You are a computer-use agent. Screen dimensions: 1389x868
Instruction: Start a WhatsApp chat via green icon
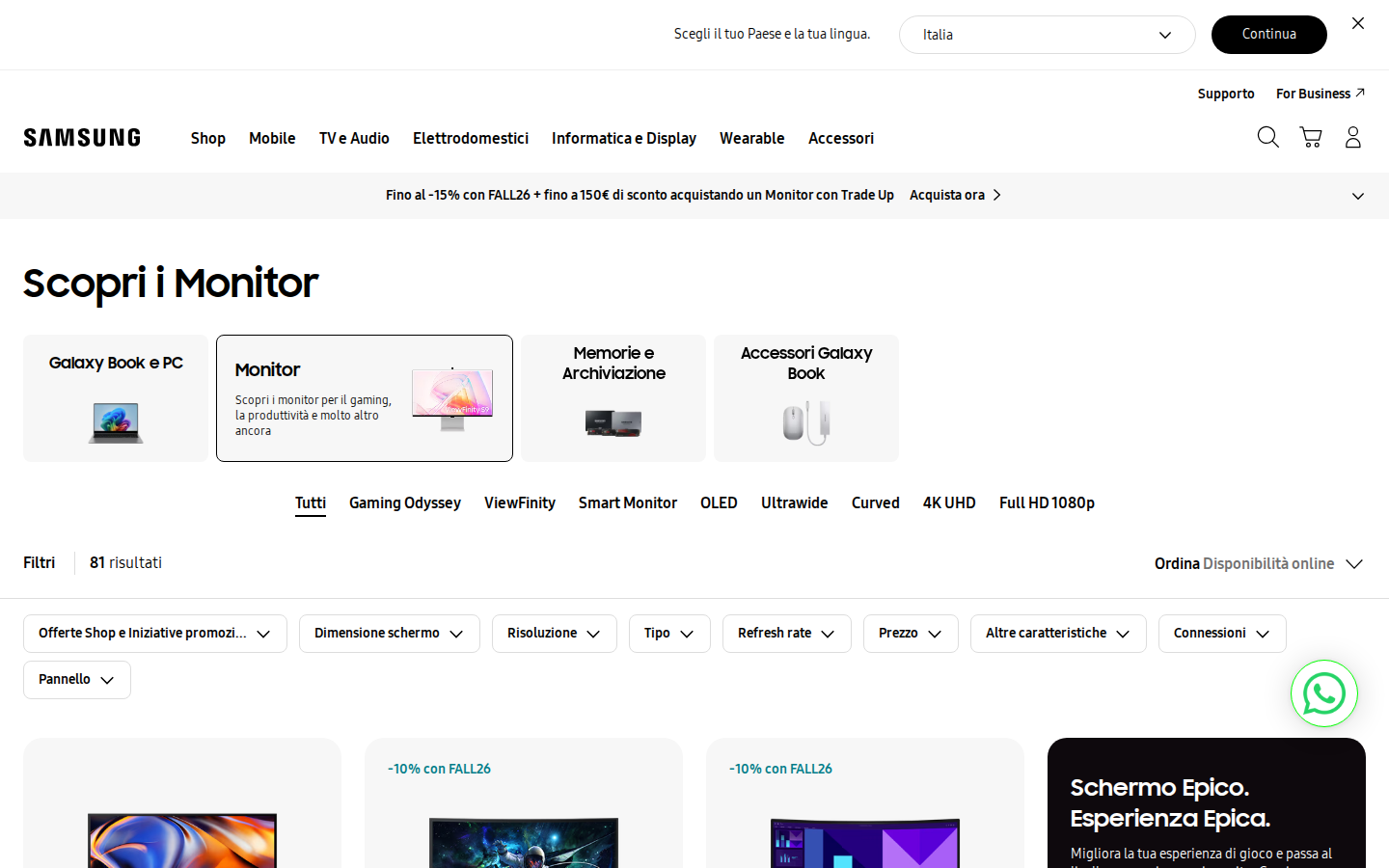pos(1324,693)
